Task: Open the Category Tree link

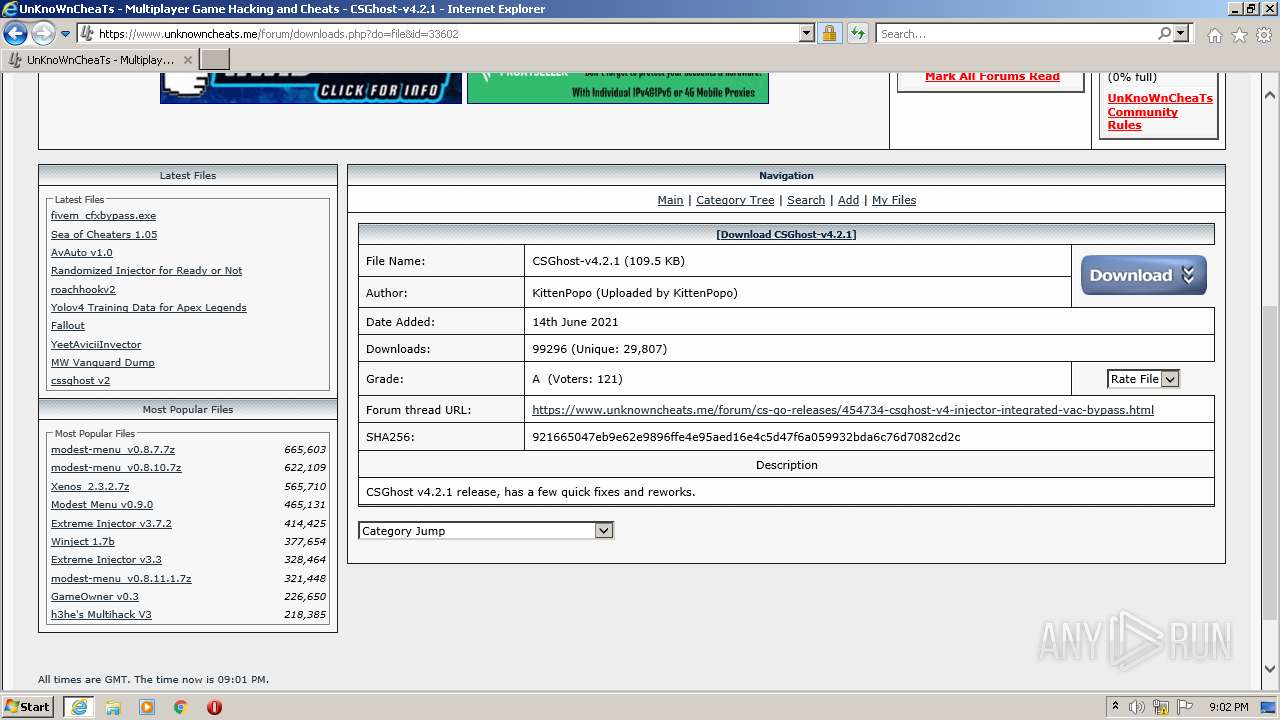Action: [735, 200]
